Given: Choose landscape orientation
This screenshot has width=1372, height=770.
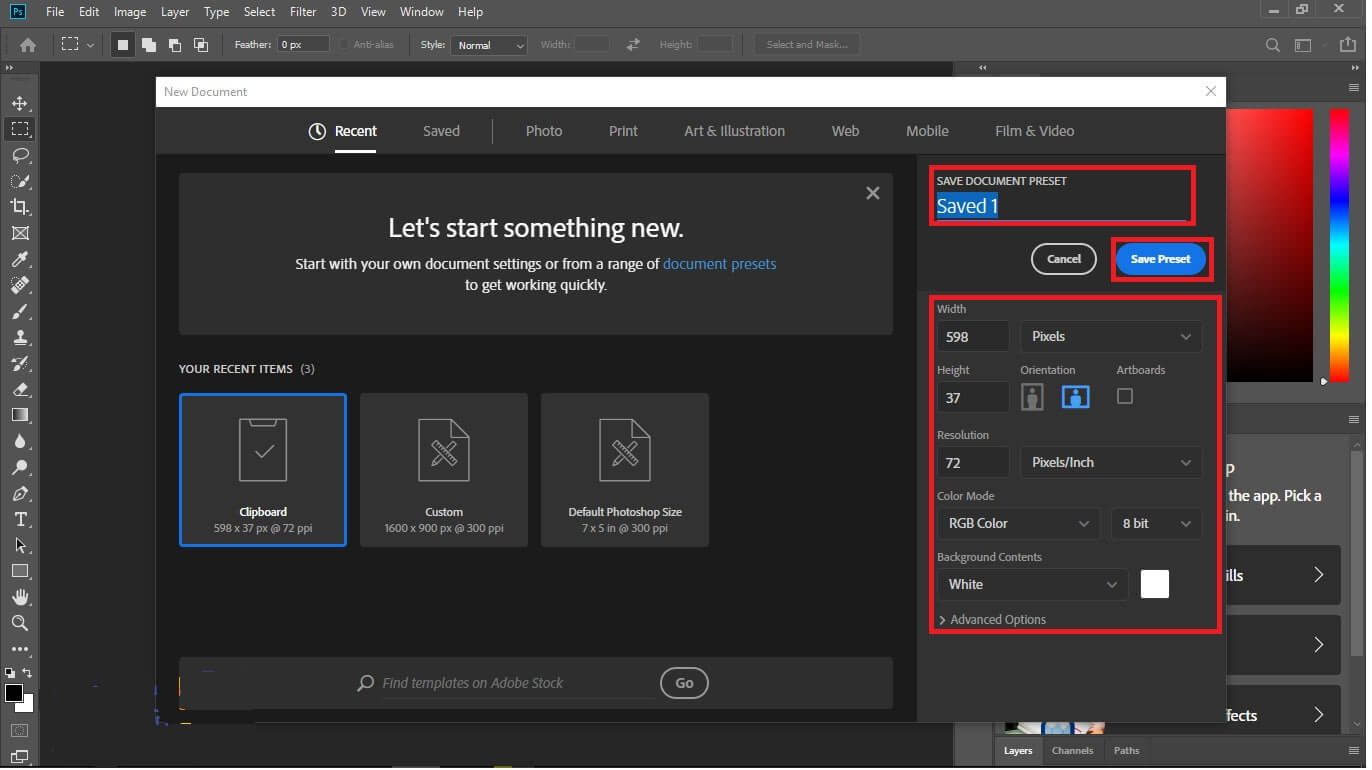Looking at the screenshot, I should point(1075,397).
